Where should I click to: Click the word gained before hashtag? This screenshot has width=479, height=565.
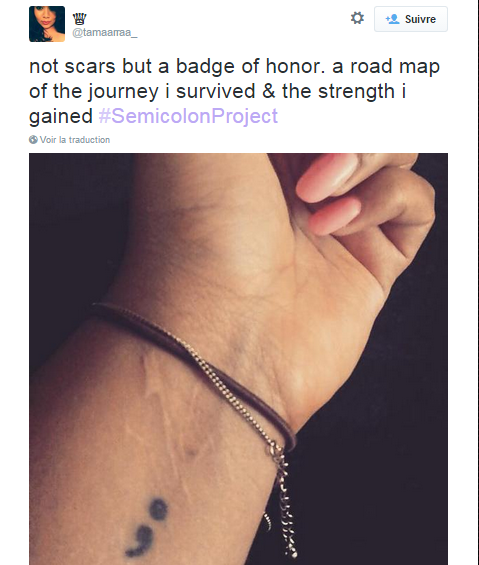click(x=61, y=117)
